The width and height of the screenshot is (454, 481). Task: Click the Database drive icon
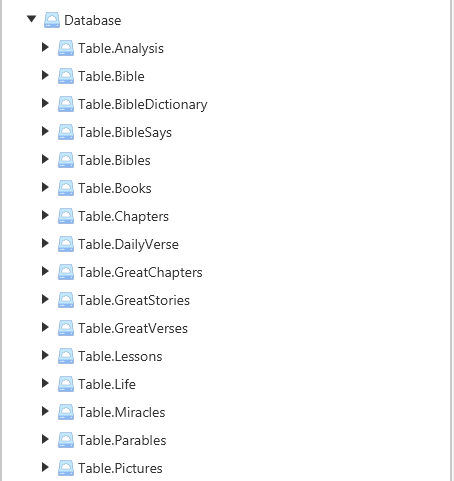[52, 20]
